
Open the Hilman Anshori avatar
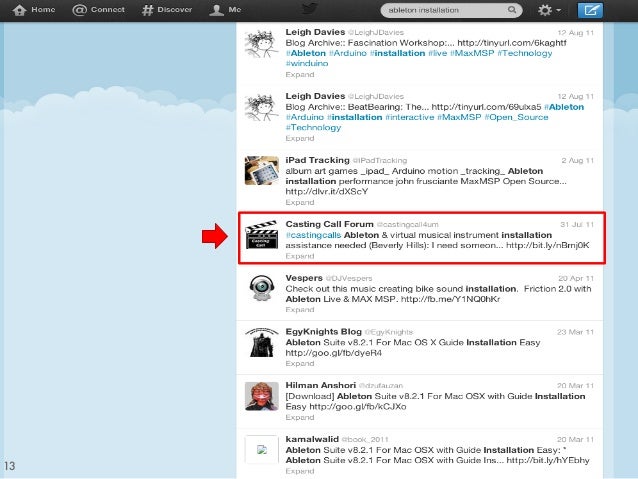click(x=262, y=396)
